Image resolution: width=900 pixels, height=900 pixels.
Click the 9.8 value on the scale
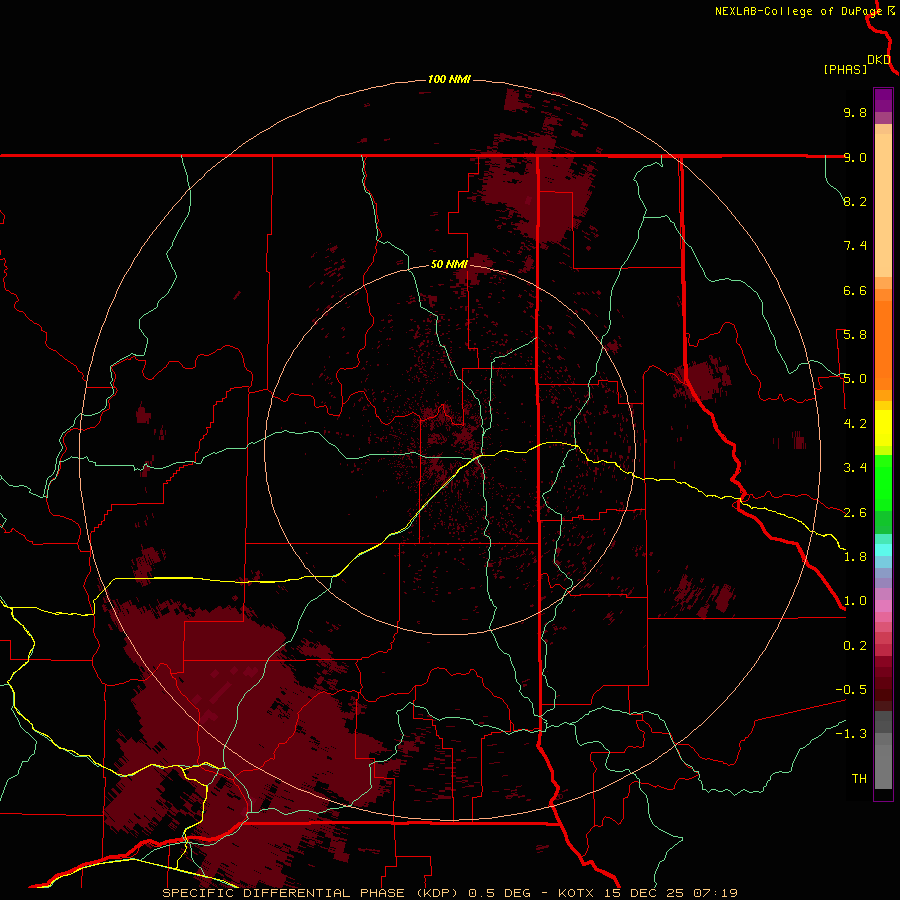855,112
